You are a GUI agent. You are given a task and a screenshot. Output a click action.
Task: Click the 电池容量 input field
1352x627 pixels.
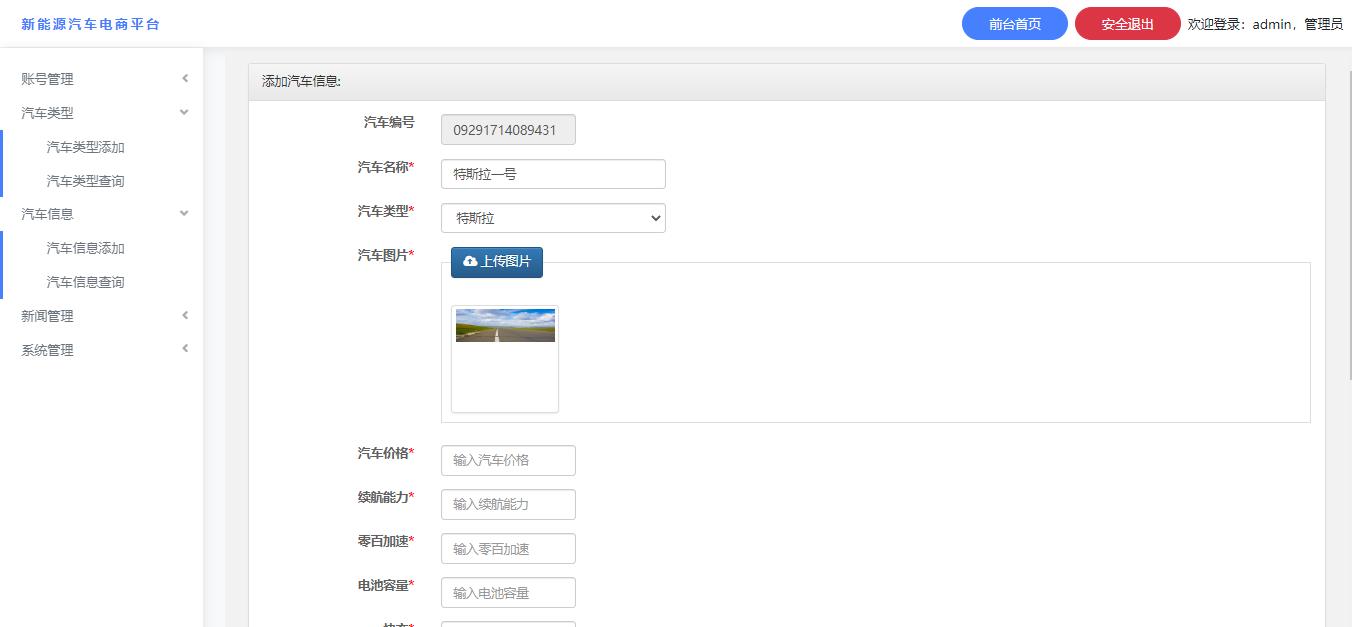click(508, 592)
